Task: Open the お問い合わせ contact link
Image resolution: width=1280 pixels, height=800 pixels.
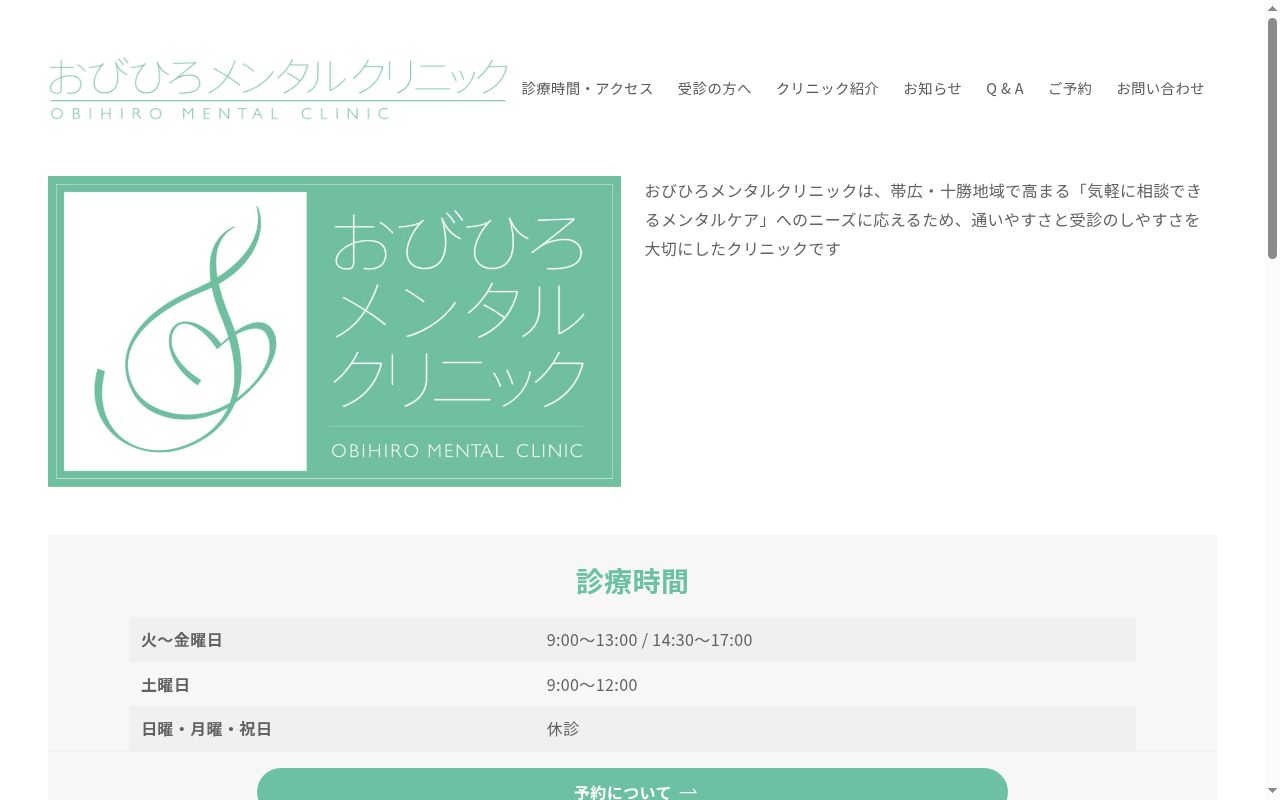Action: [1160, 88]
